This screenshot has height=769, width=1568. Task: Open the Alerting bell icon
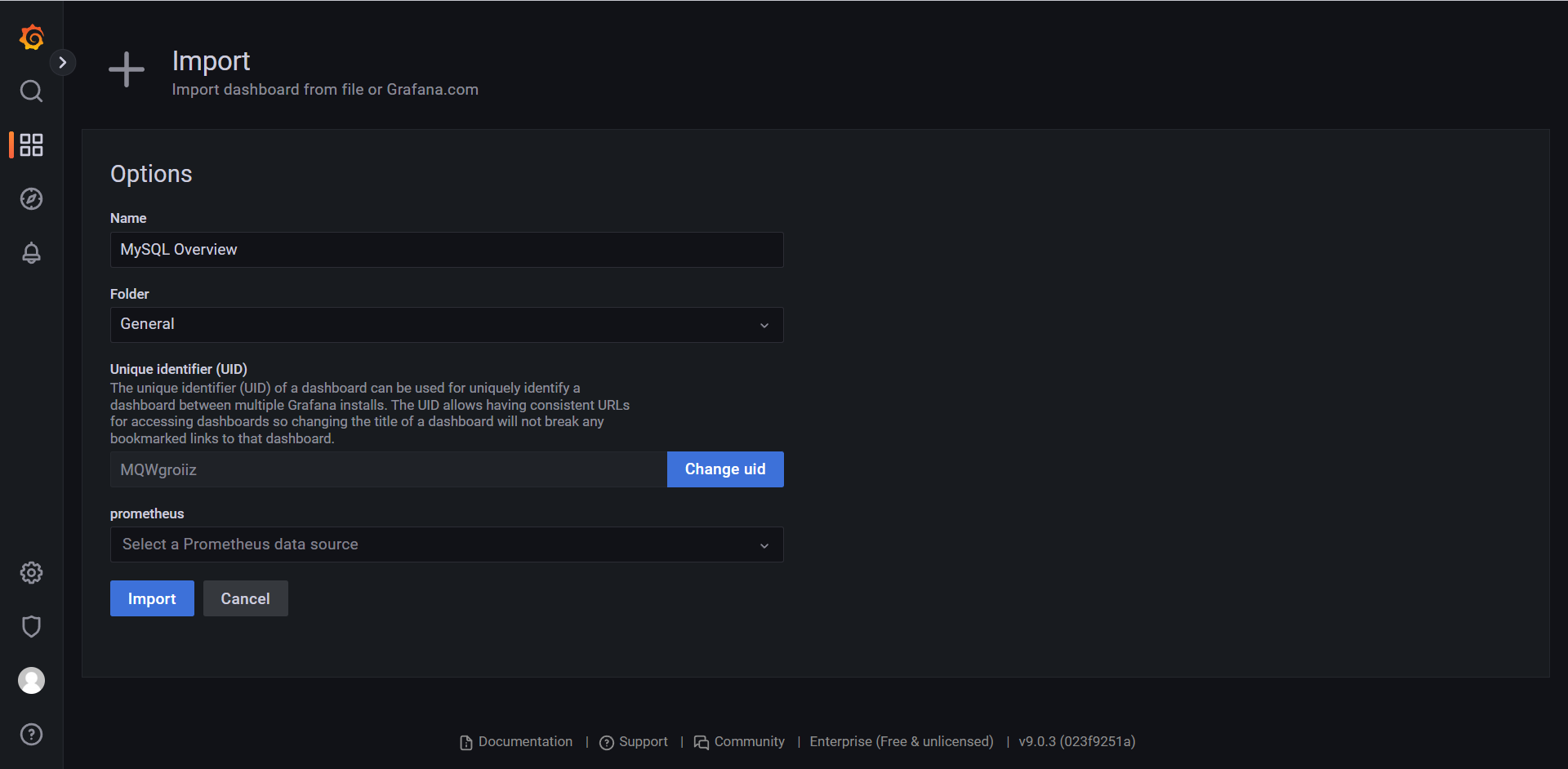(x=31, y=252)
